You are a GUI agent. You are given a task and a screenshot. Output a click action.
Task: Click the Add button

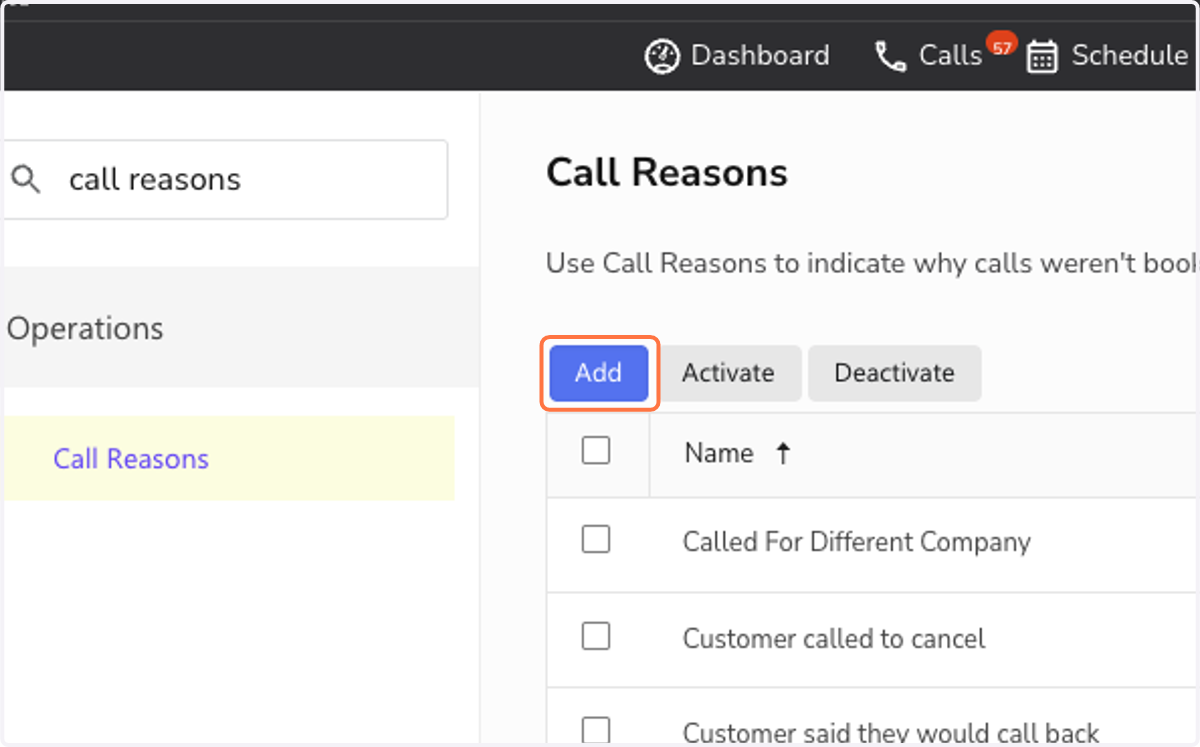click(599, 373)
